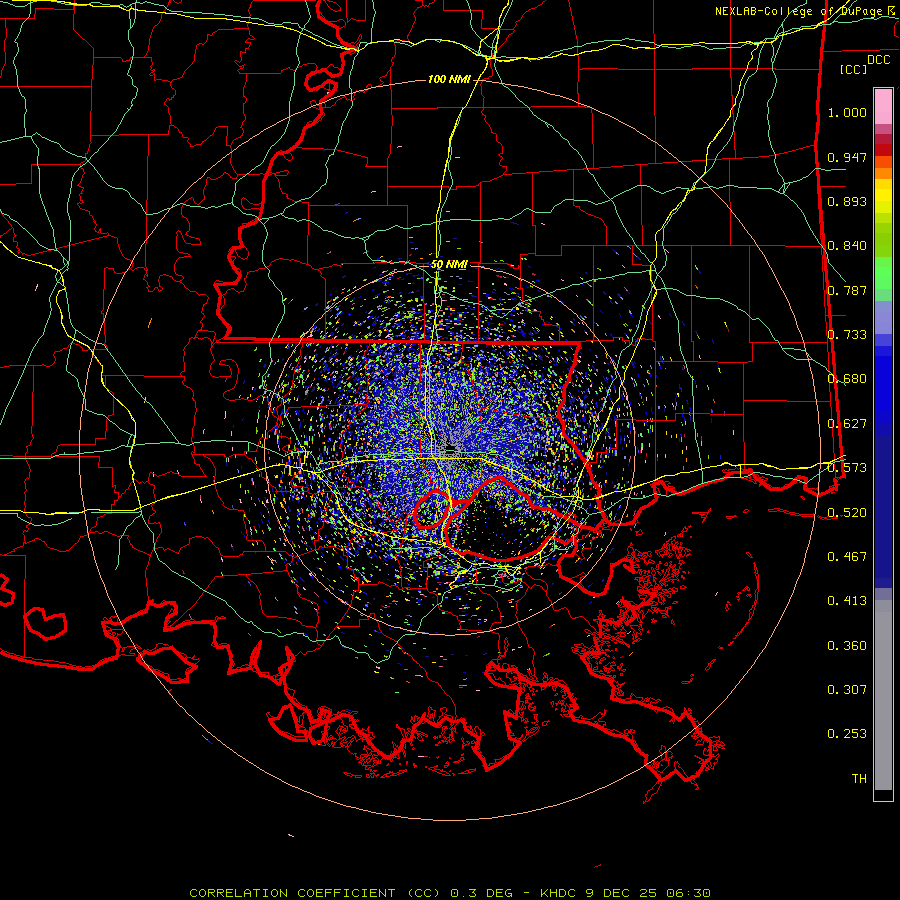
Task: Pick the gray segment of the color bar
Action: [x=883, y=695]
